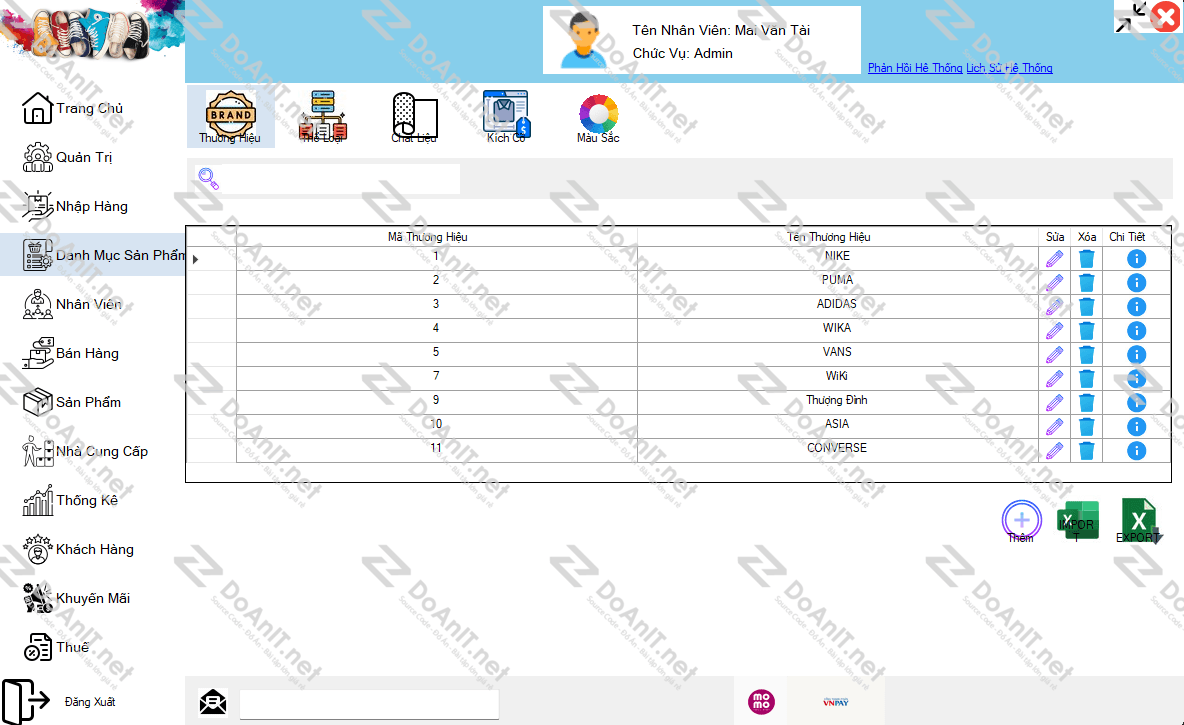Screen dimensions: 1184x725
Task: Edit the VANS brand row
Action: 1054,354
